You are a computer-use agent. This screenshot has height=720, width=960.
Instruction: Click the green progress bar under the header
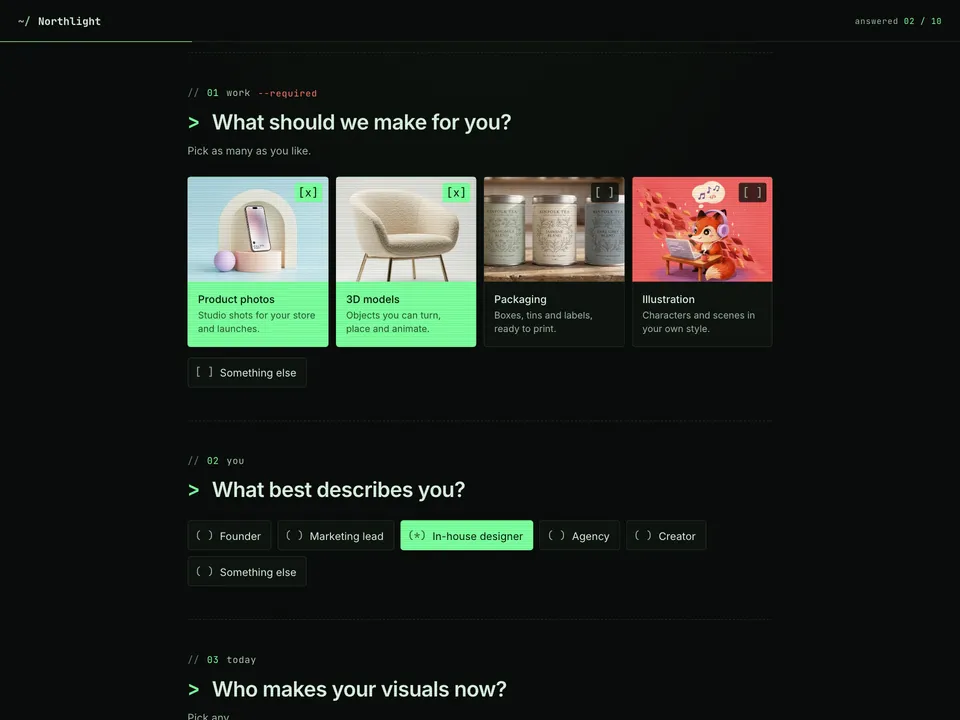[96, 41]
